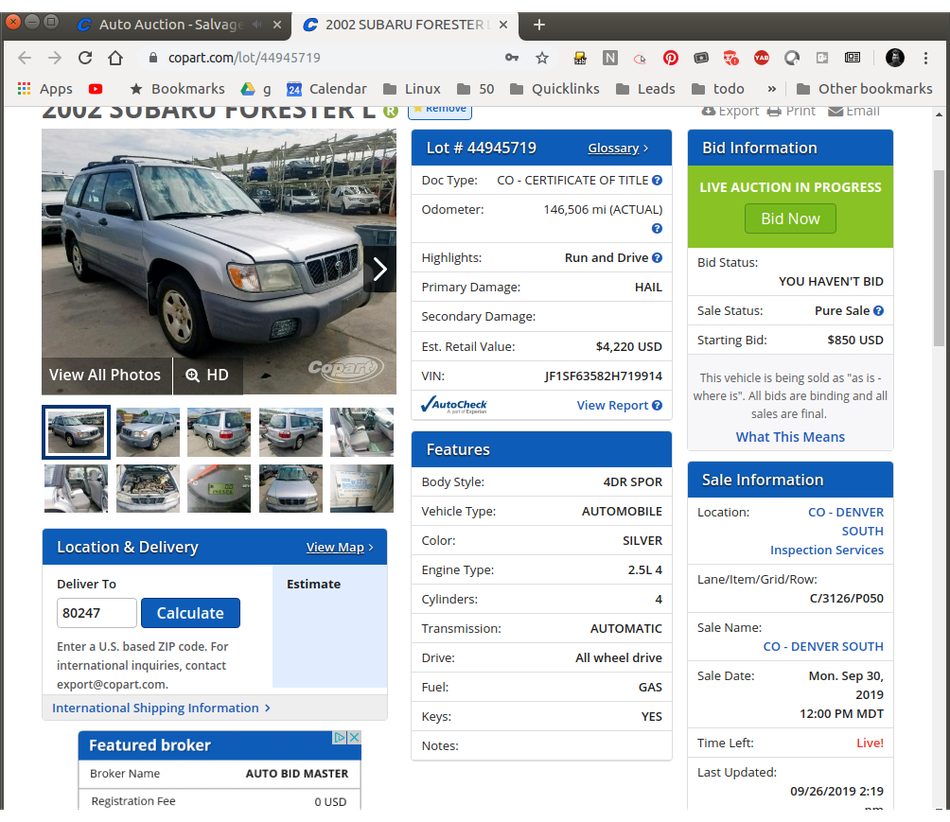This screenshot has height=822, width=950.
Task: Select the engine bay thumbnail
Action: coord(148,488)
